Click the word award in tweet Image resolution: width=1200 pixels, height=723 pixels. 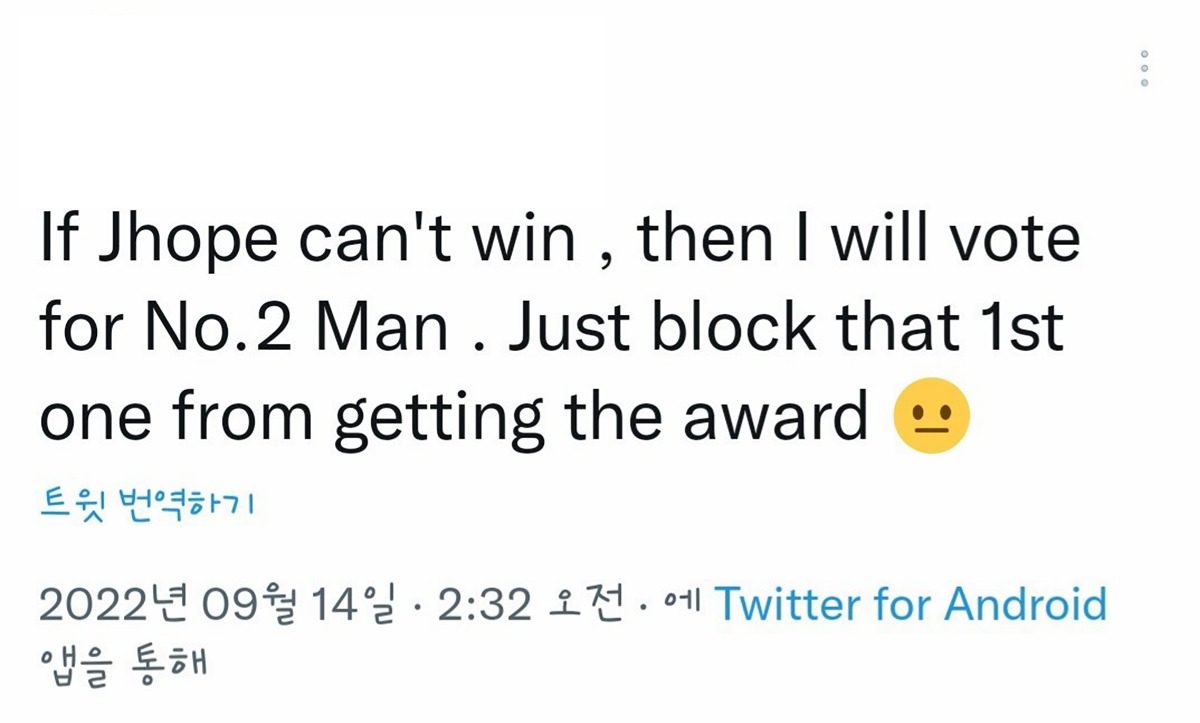[x=776, y=419]
